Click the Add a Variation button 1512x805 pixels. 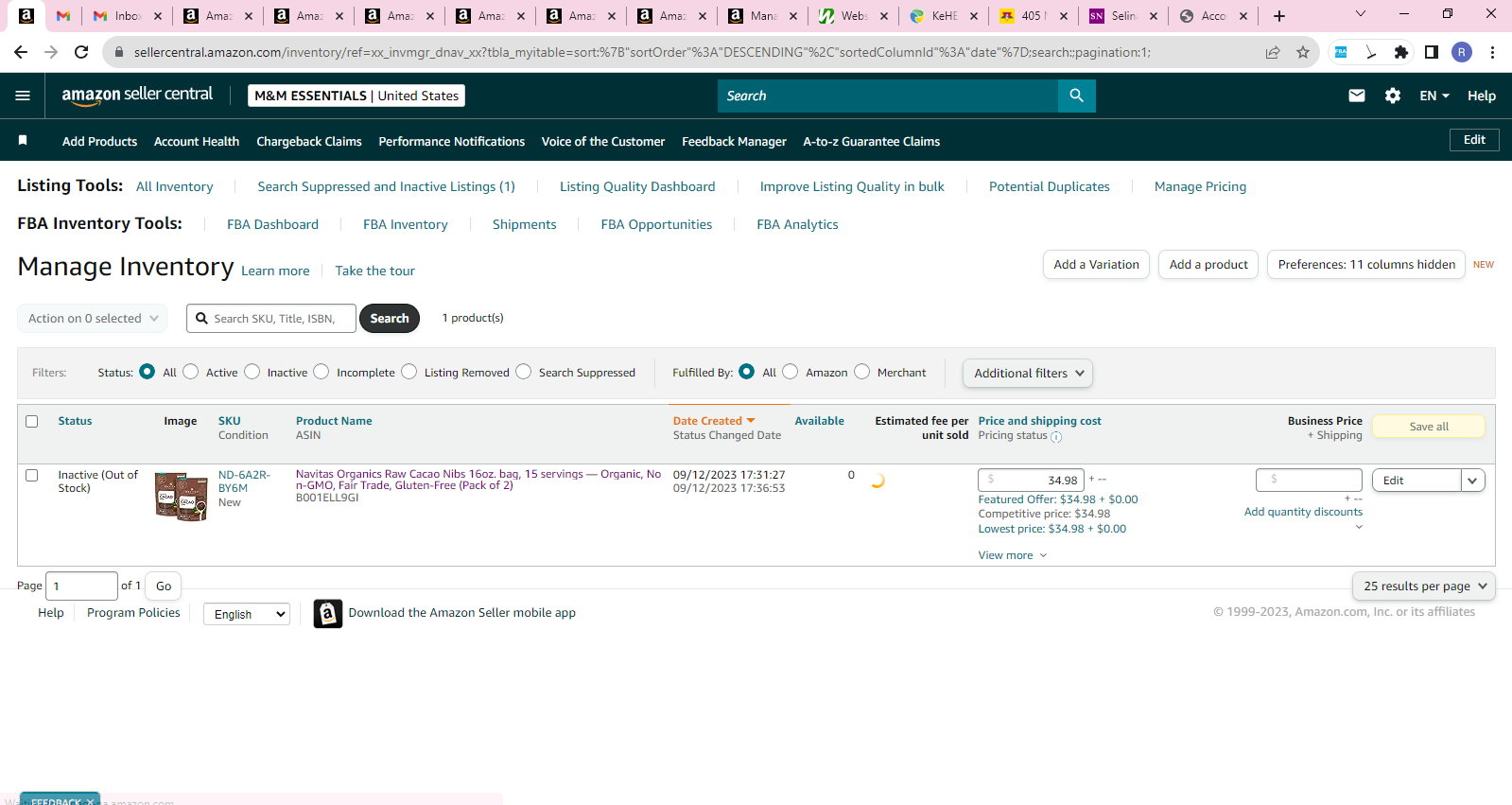pos(1096,265)
